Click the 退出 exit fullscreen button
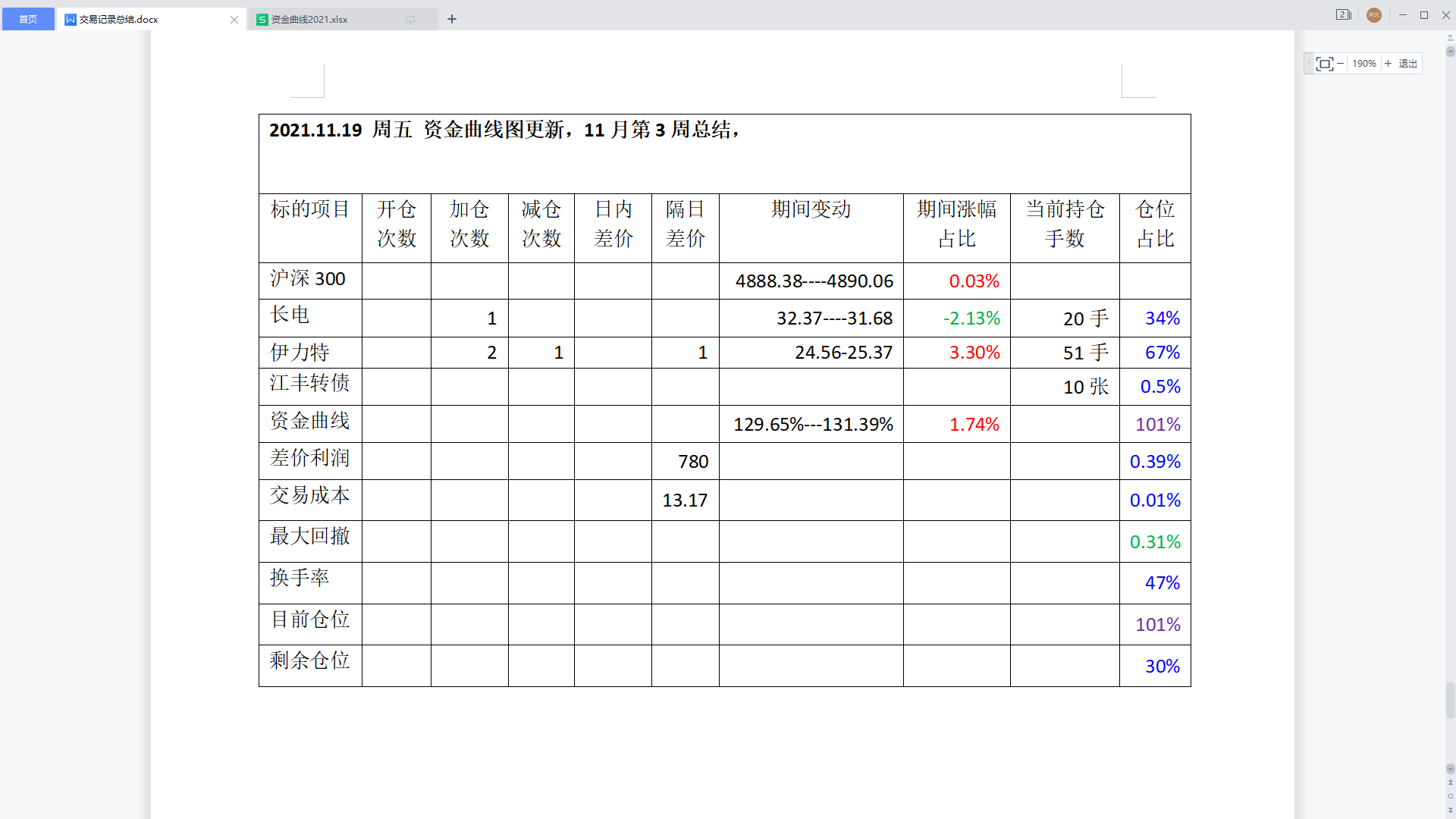Screen dimensions: 1456x819 tap(1407, 64)
